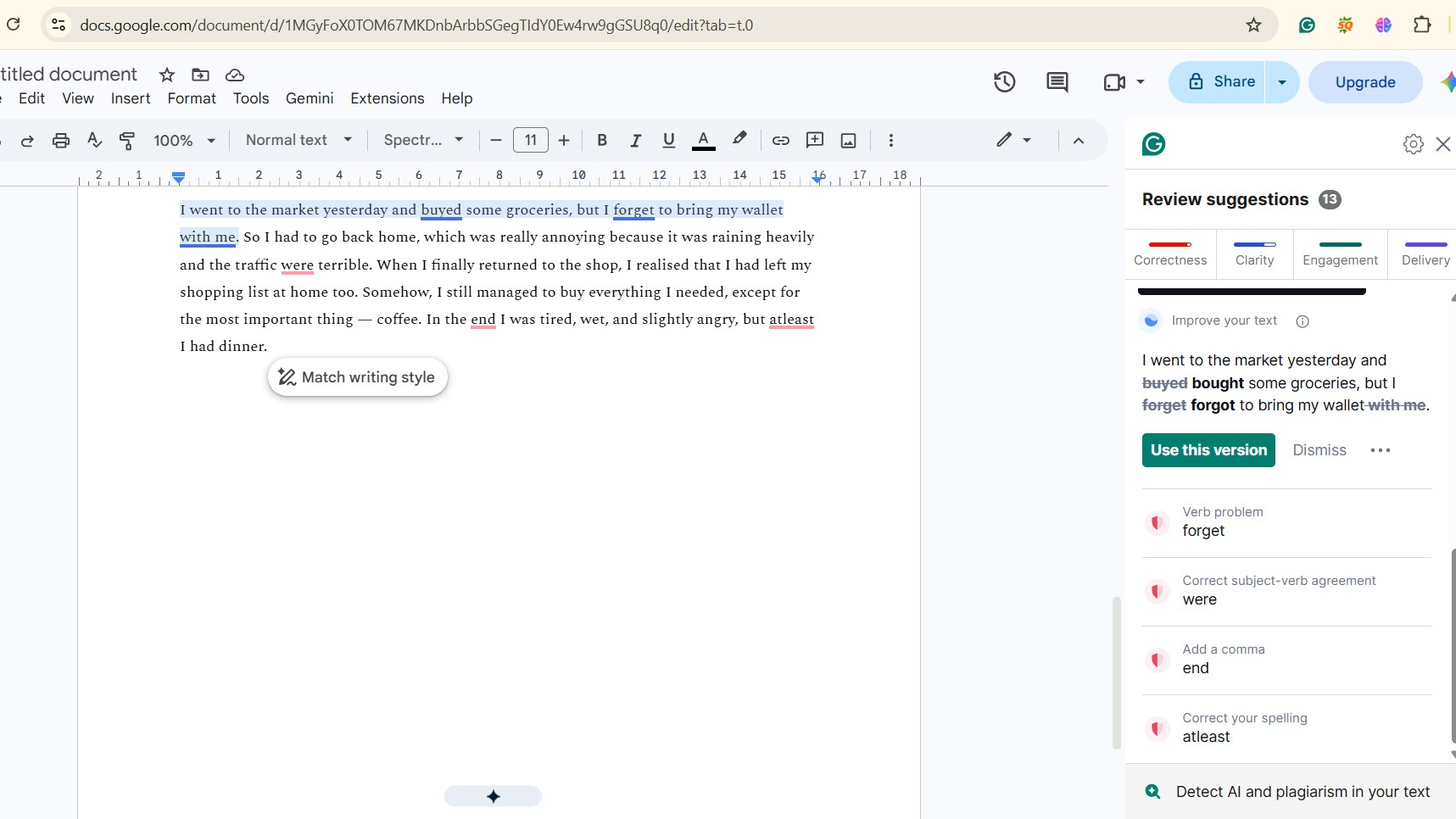Accept rewrite with Use this version
This screenshot has height=819, width=1456.
click(x=1208, y=450)
